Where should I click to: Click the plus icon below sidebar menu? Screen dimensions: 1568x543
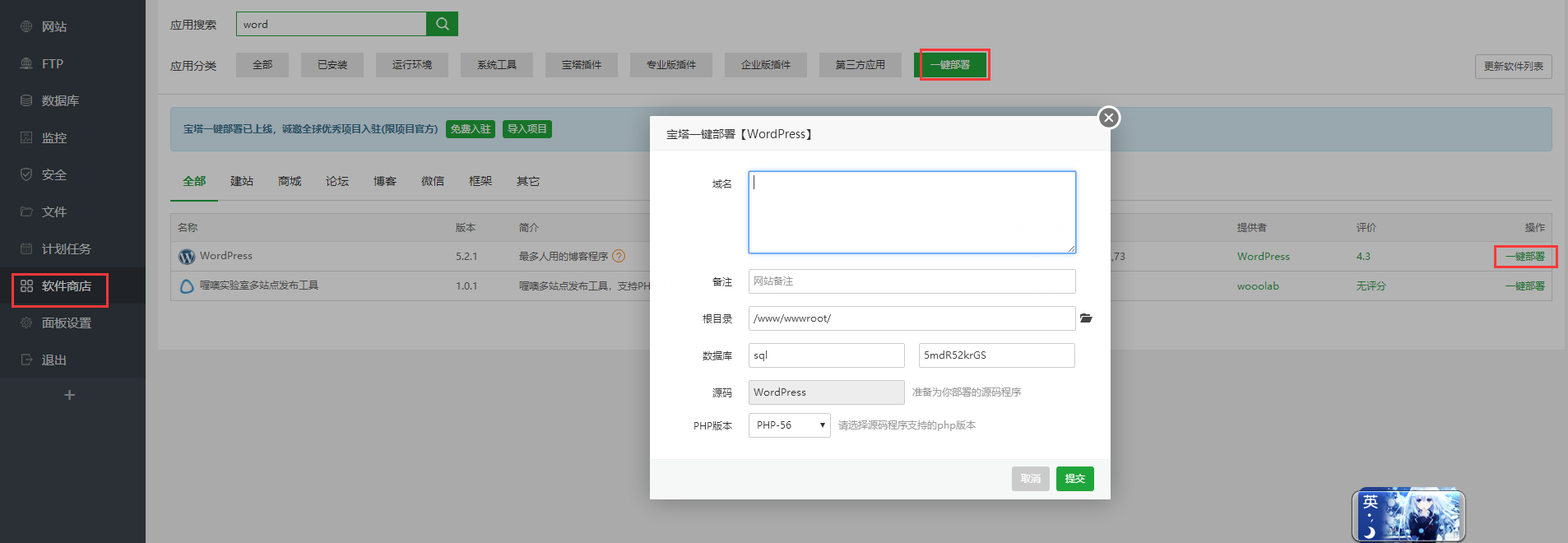pyautogui.click(x=70, y=395)
